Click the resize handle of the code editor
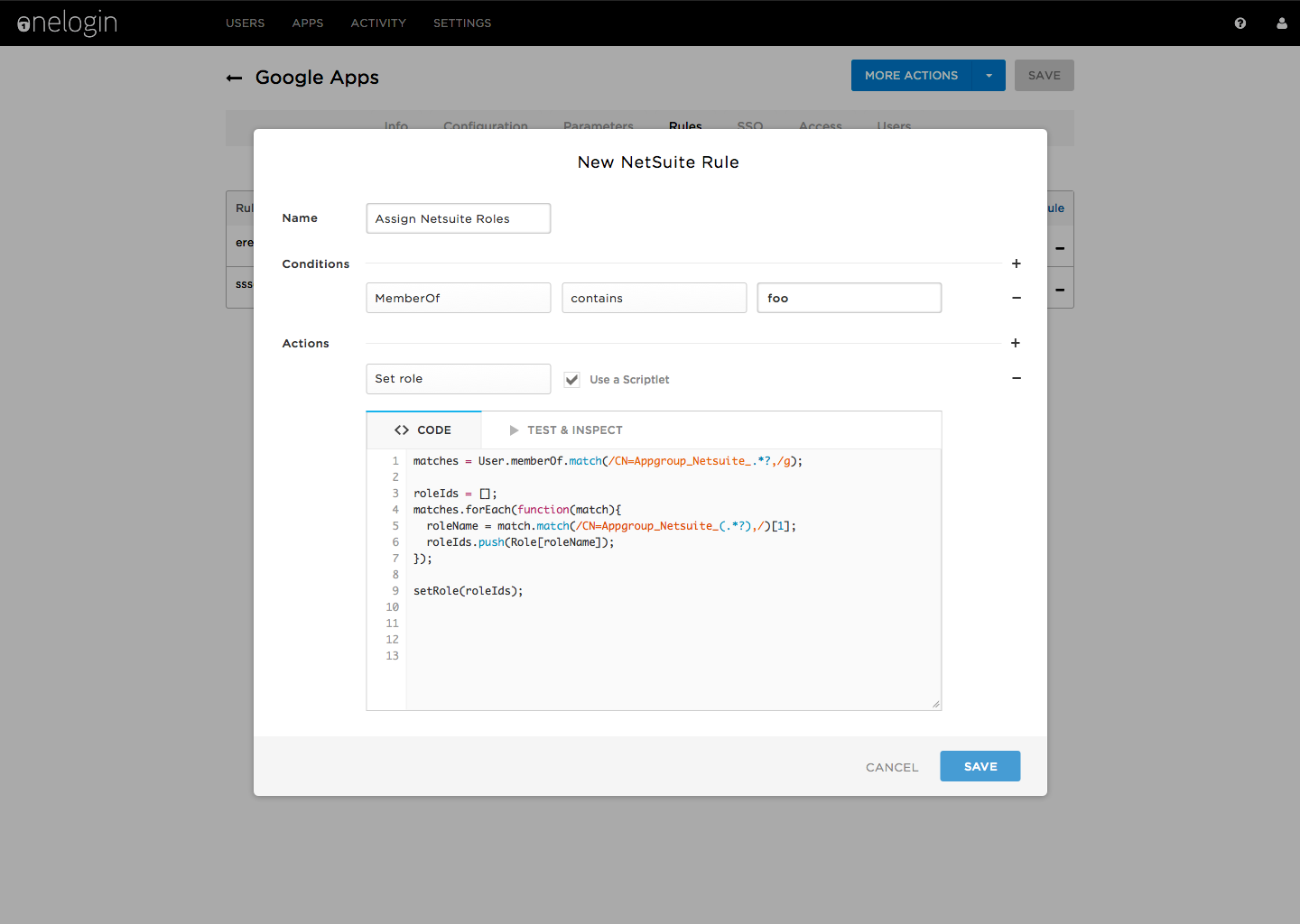Image resolution: width=1300 pixels, height=924 pixels. (x=936, y=704)
